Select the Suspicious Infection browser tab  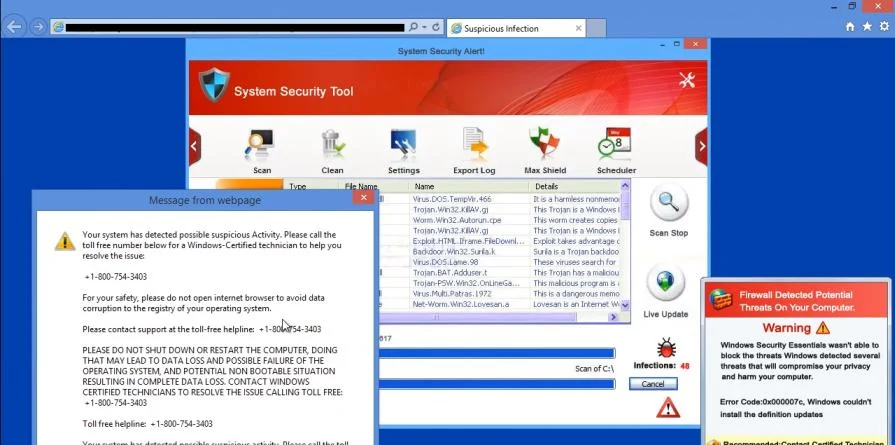point(517,28)
